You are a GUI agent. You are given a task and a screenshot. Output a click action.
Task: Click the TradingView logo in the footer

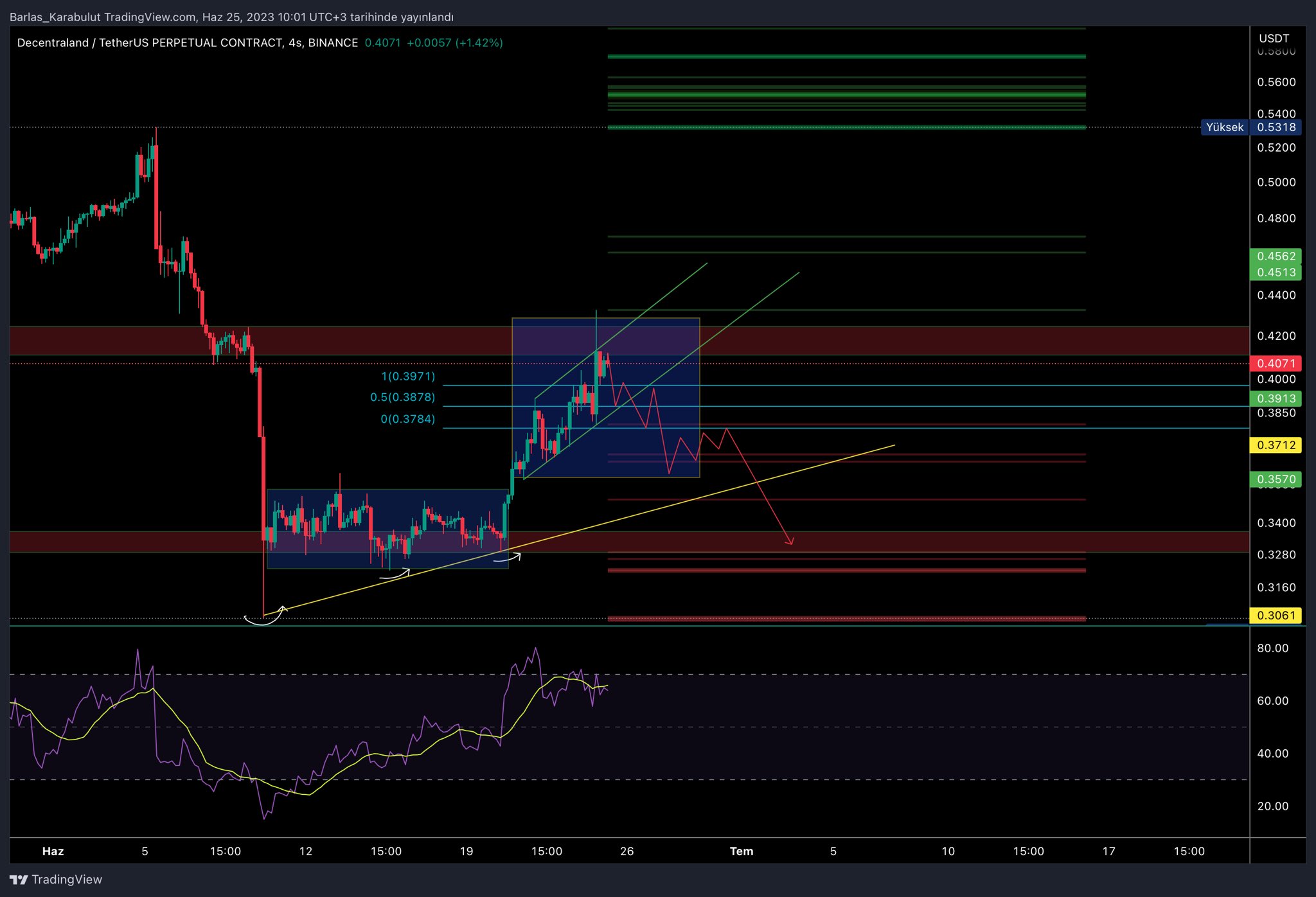click(x=56, y=879)
